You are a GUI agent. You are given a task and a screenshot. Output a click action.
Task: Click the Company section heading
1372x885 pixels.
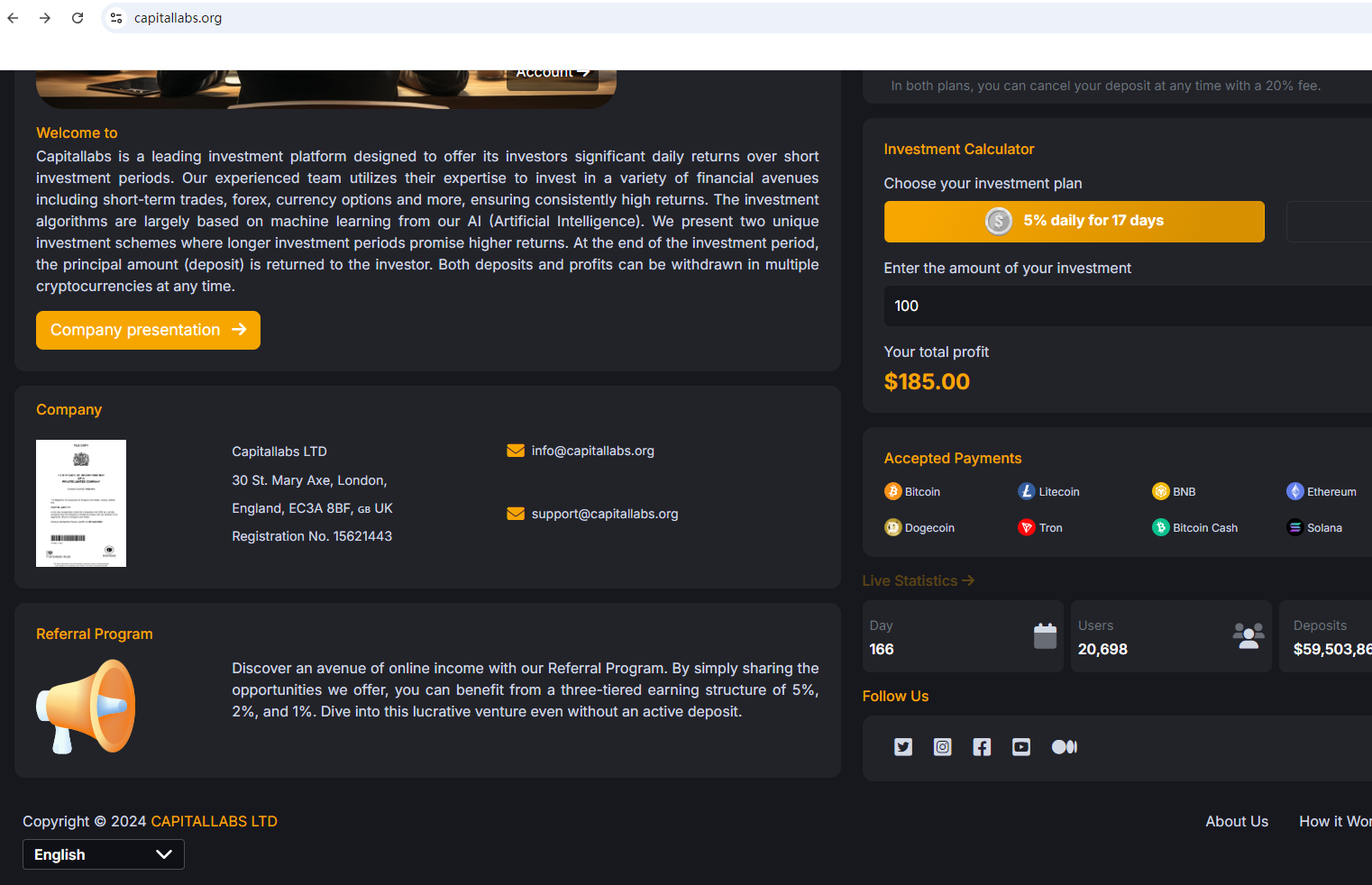(x=69, y=410)
